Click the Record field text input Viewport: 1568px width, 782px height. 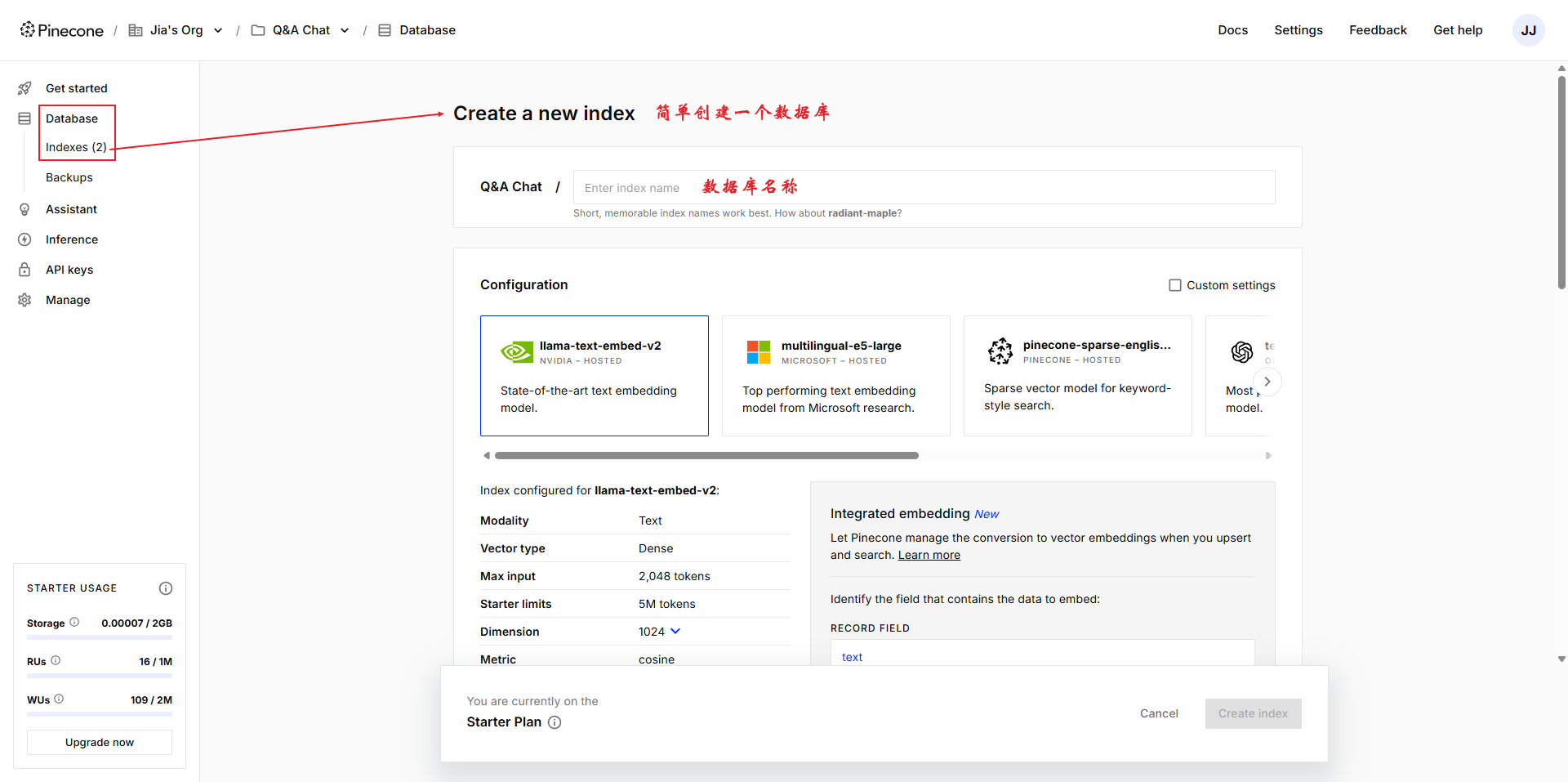(1042, 654)
